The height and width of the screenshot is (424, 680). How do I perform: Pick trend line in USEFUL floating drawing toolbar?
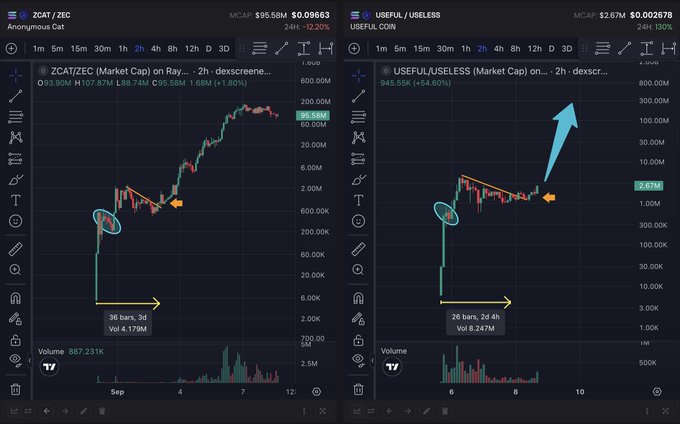(x=624, y=49)
